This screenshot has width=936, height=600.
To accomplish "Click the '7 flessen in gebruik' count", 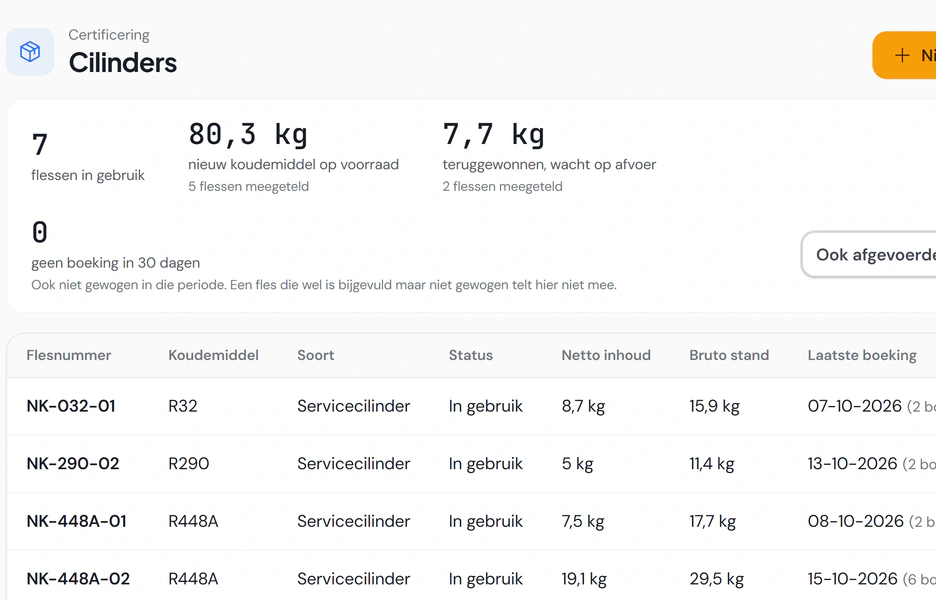I will pyautogui.click(x=88, y=158).
